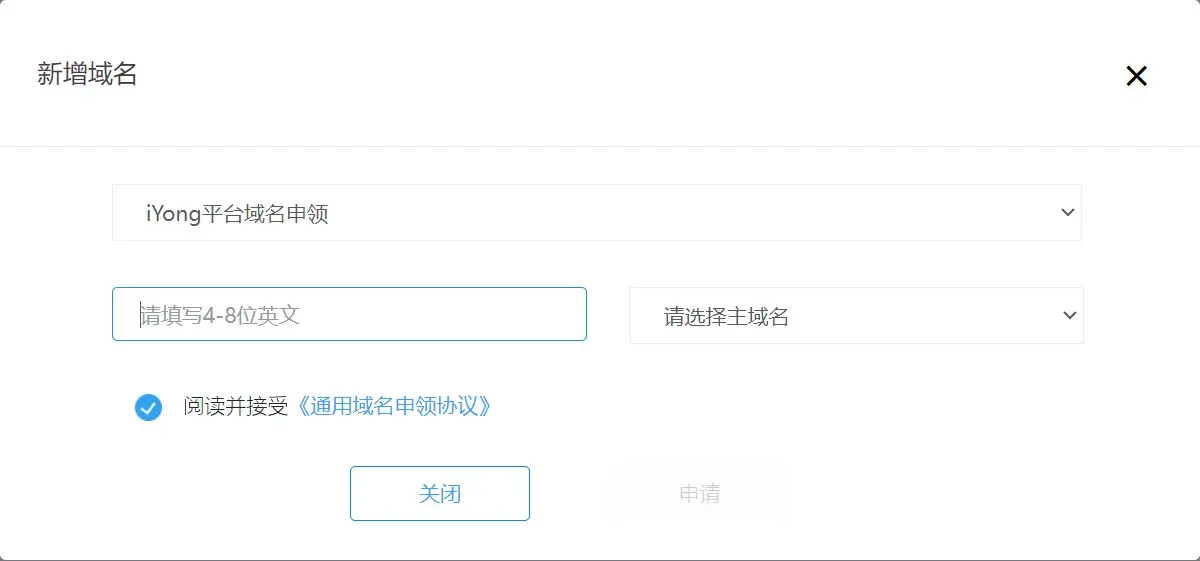Expand the 请选择主域名 dropdown

[x=856, y=316]
